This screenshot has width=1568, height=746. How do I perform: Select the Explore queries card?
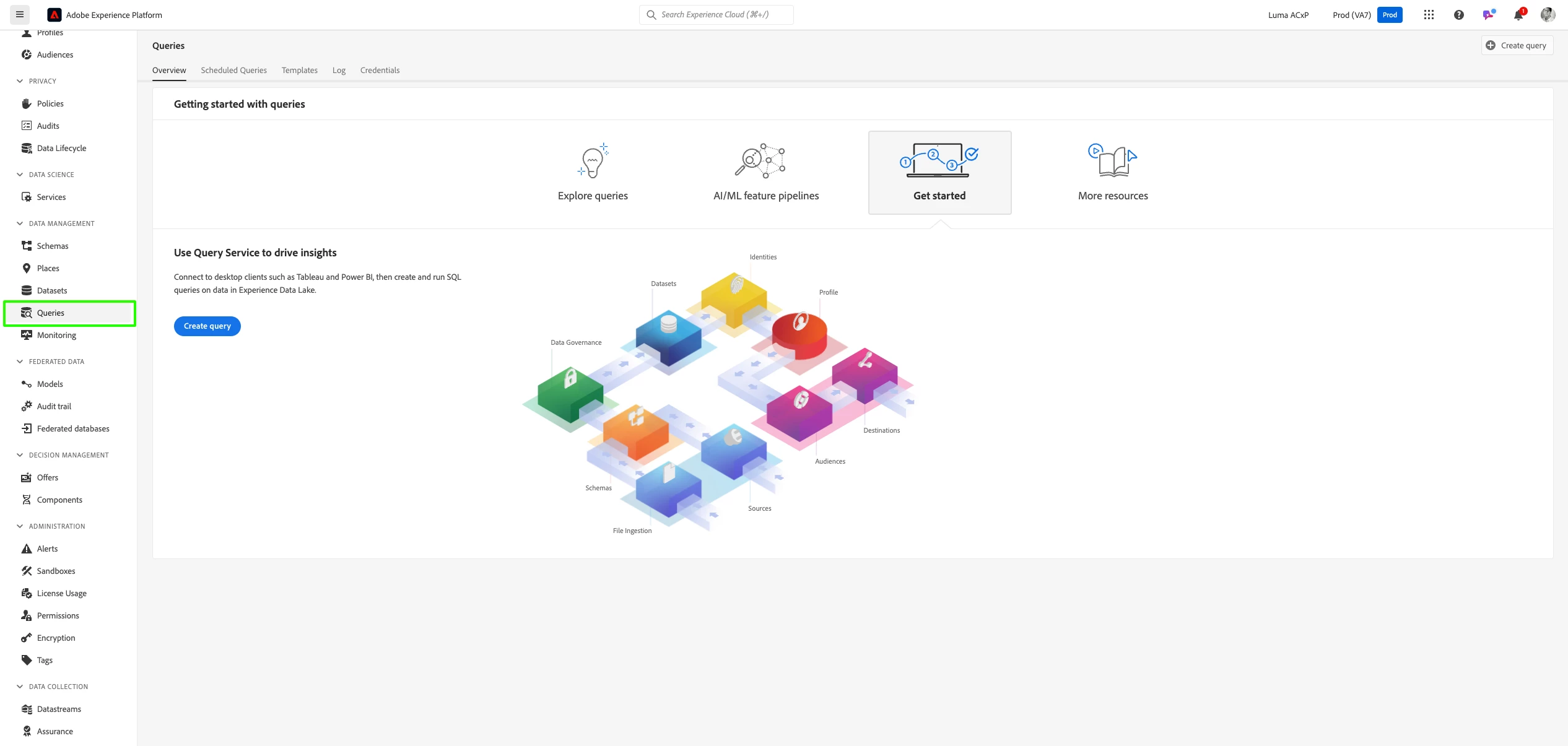click(x=593, y=173)
